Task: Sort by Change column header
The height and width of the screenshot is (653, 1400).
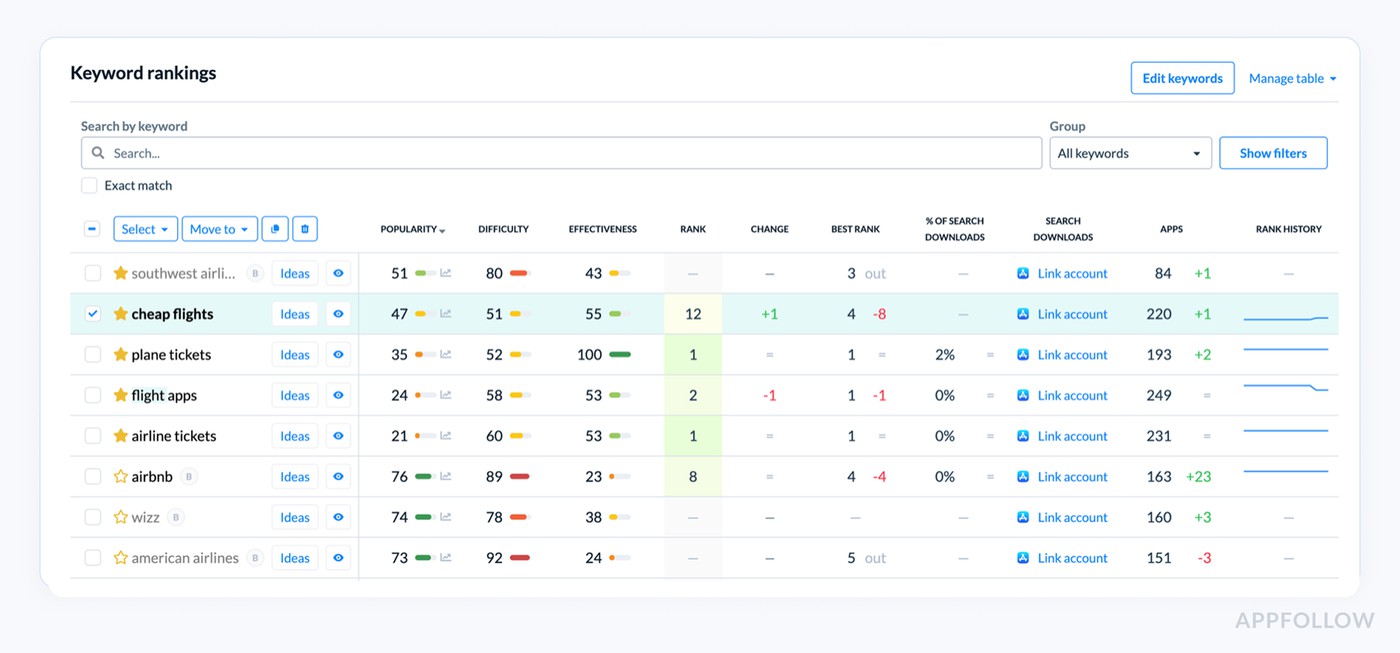Action: pyautogui.click(x=769, y=229)
